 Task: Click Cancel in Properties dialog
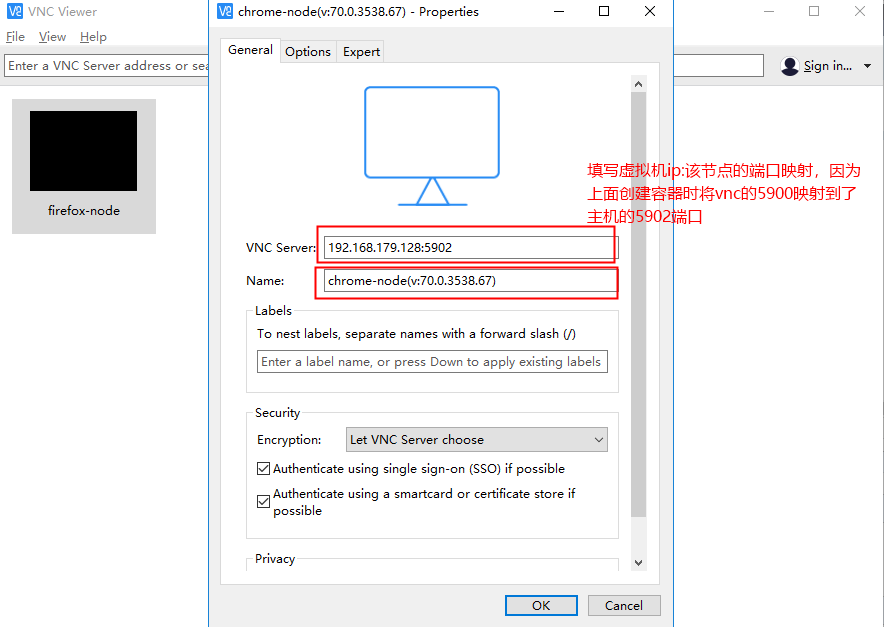[x=624, y=606]
